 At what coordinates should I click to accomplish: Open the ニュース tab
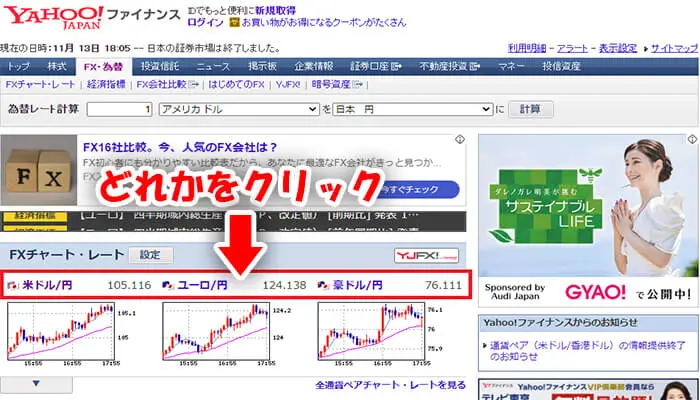(213, 67)
